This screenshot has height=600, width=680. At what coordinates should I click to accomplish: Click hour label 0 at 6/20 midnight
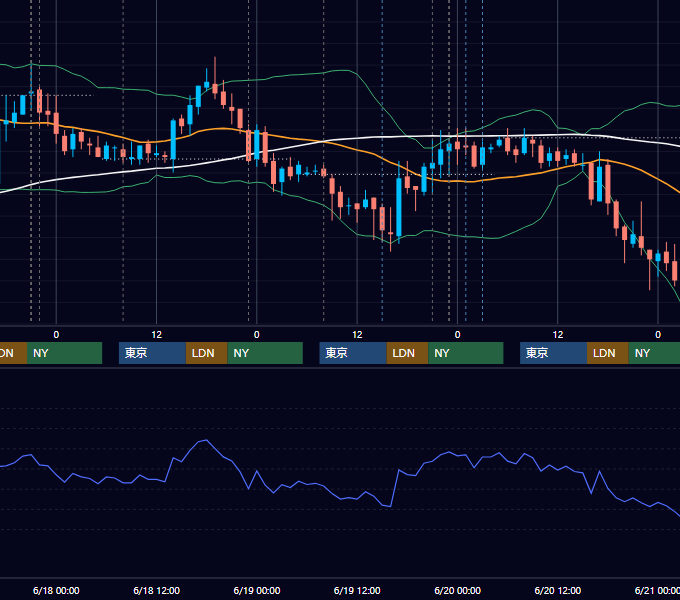pyautogui.click(x=458, y=335)
